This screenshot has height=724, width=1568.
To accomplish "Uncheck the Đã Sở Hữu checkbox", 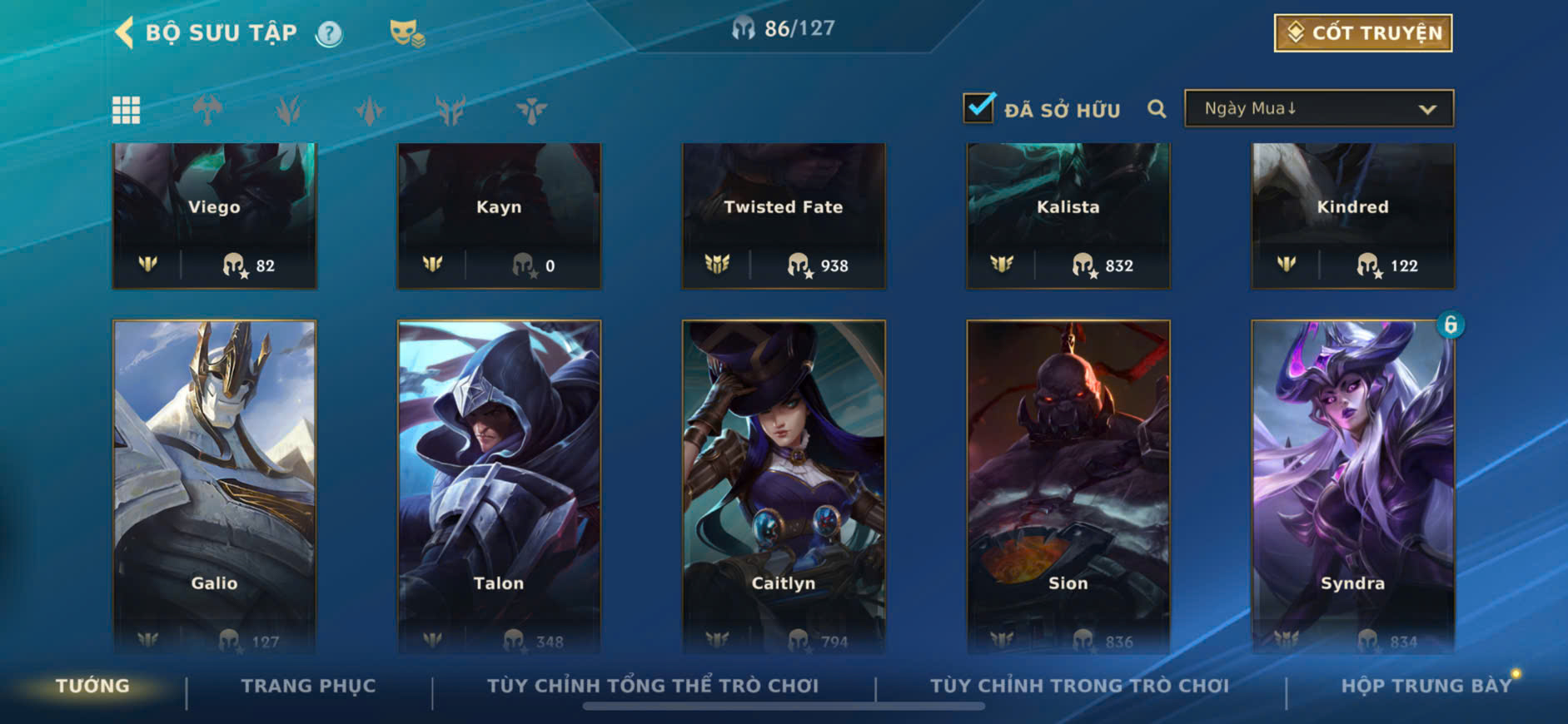I will tap(978, 108).
